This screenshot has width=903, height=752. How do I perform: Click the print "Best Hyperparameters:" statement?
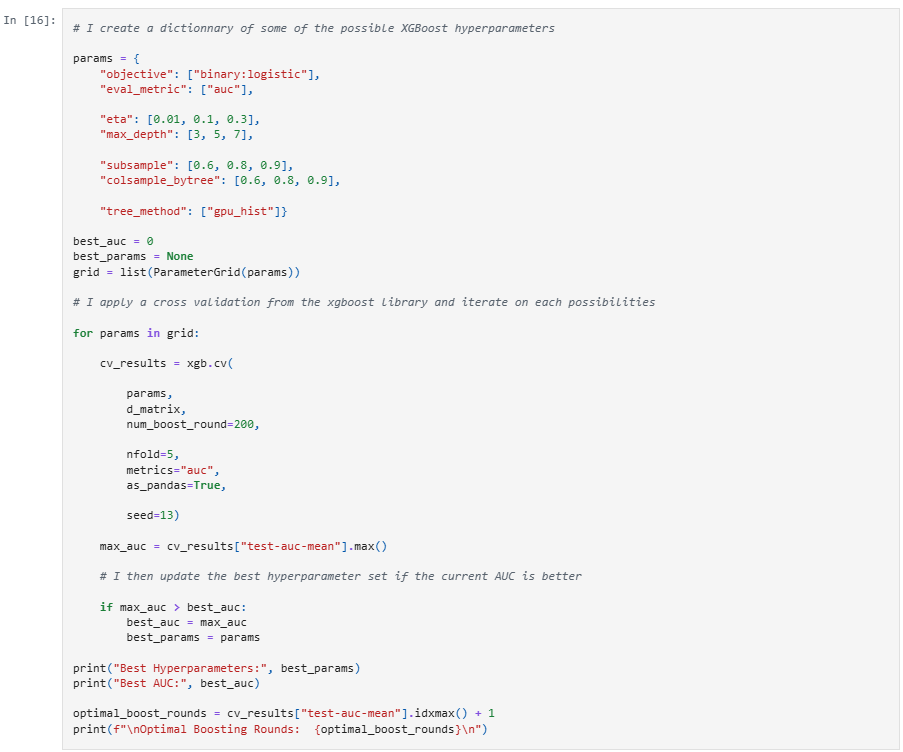coord(216,667)
